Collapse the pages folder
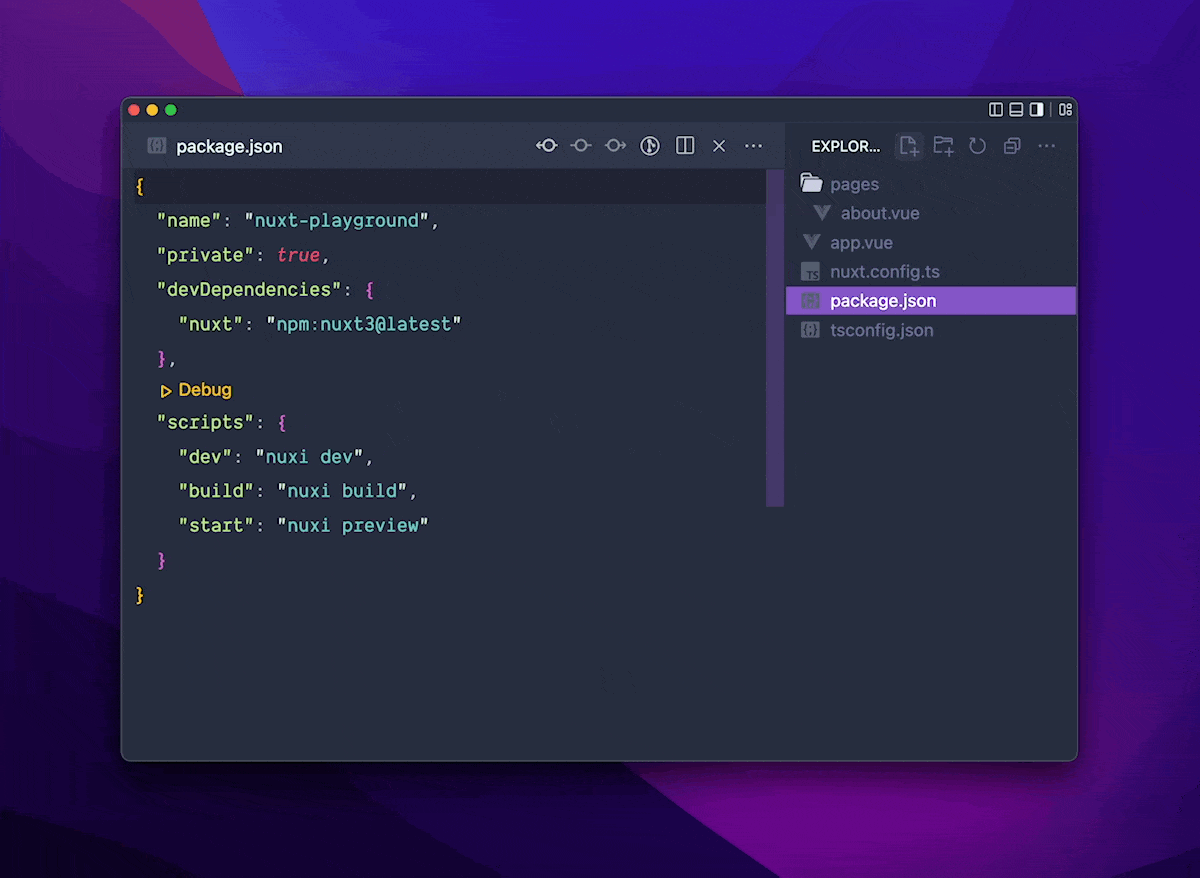 pos(931,184)
